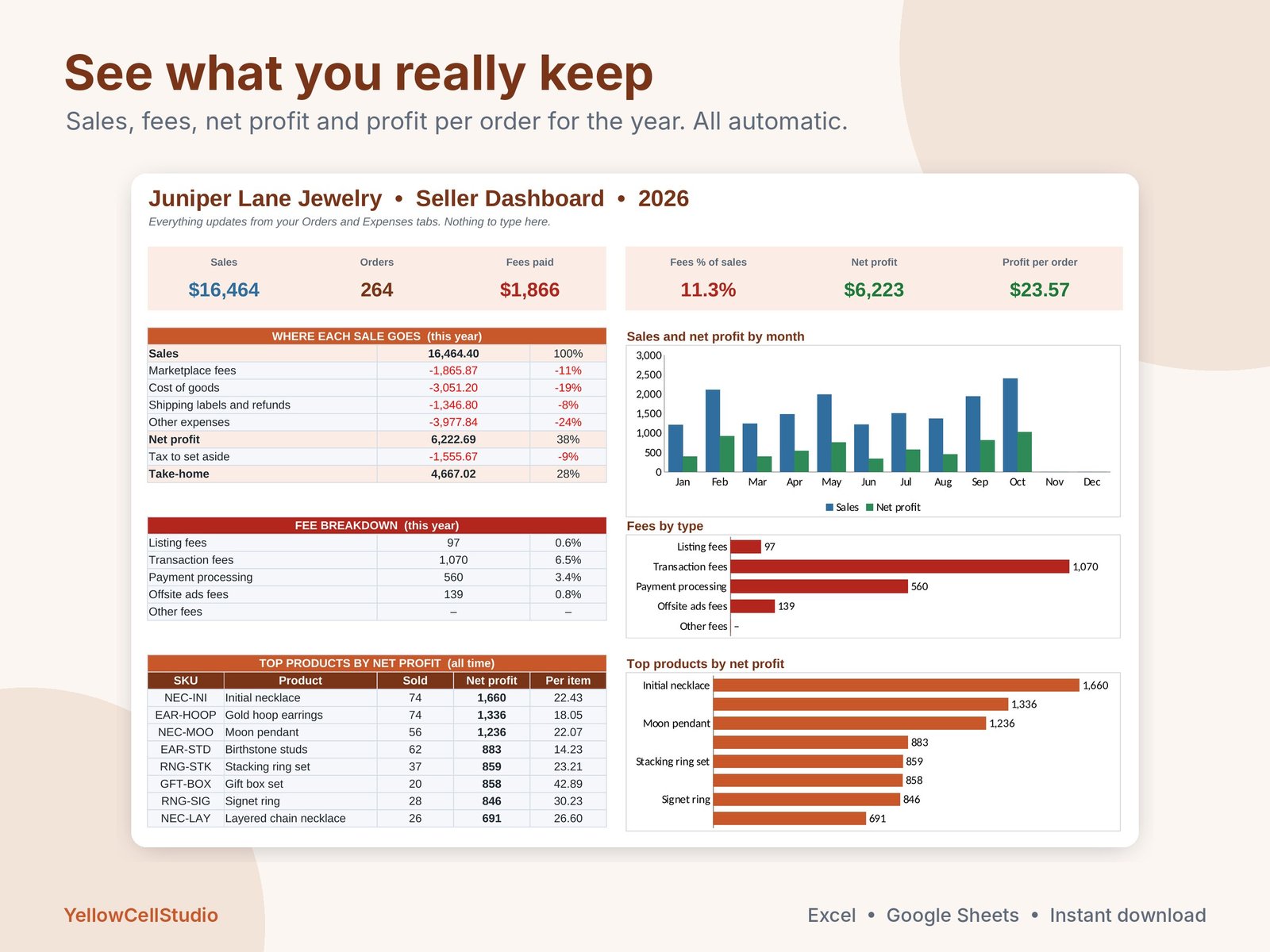Click the Net profit value $6,223

[x=874, y=290]
